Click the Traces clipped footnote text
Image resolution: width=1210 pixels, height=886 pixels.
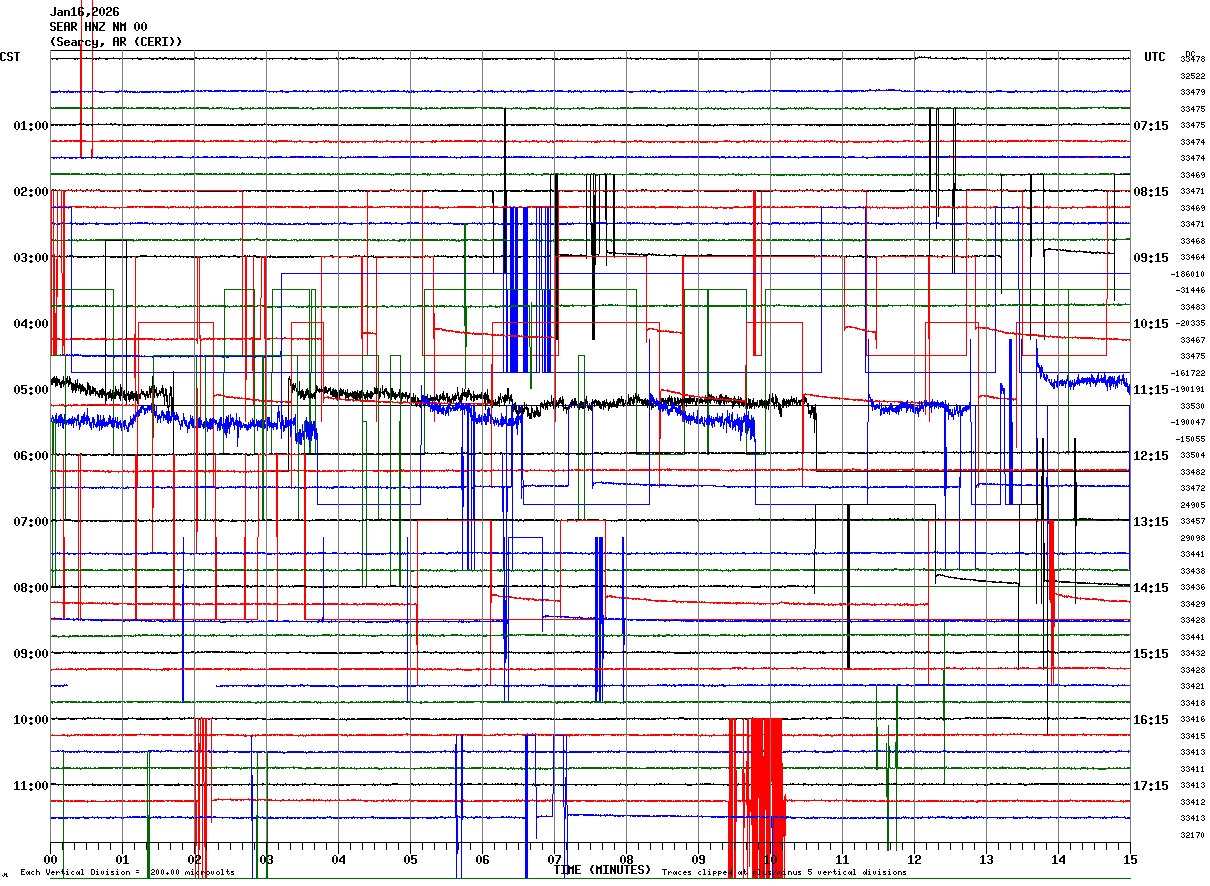click(784, 873)
